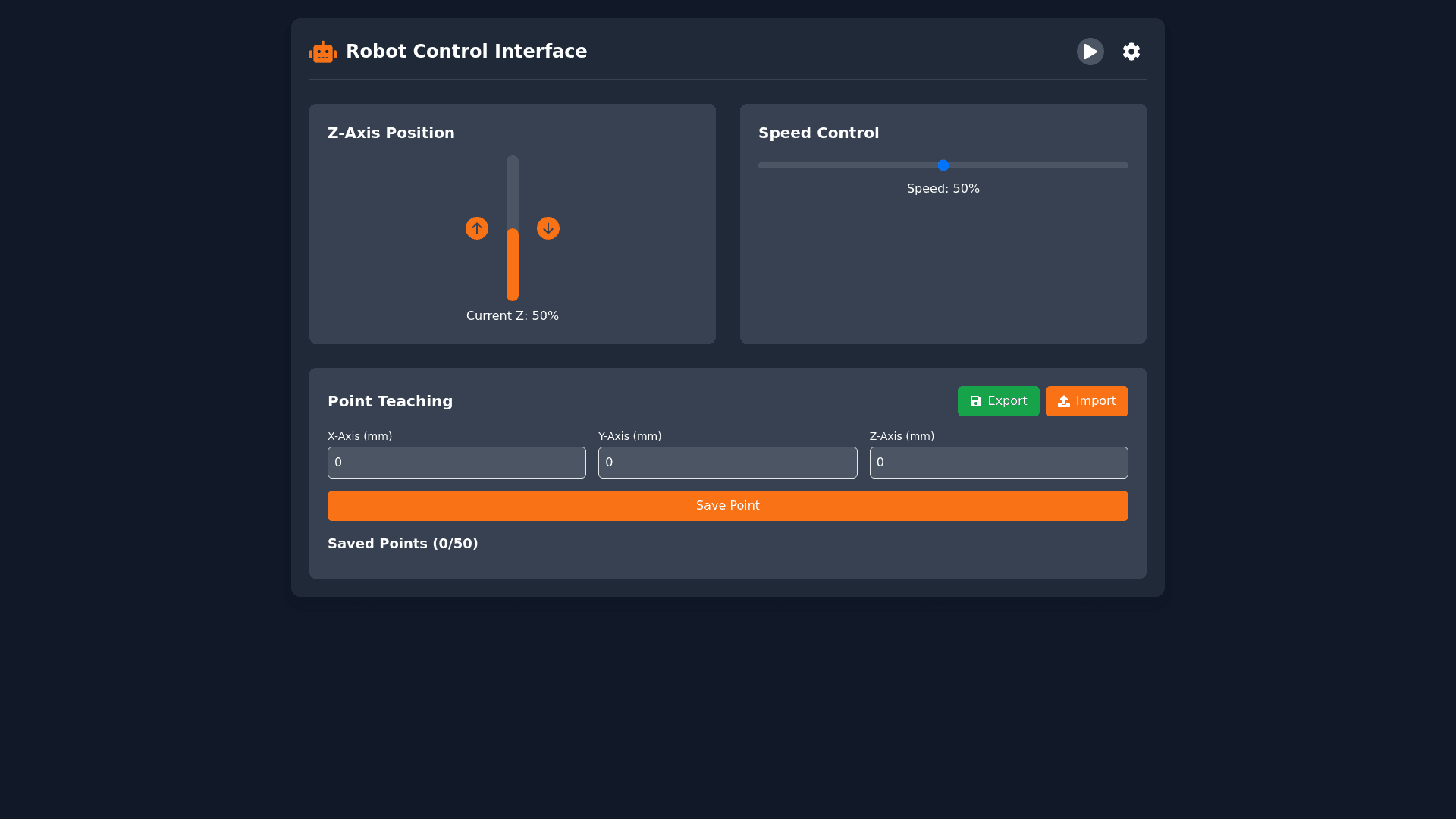Screen dimensions: 1456x819
Task: Click the orange robot logo icon
Action: click(x=323, y=52)
